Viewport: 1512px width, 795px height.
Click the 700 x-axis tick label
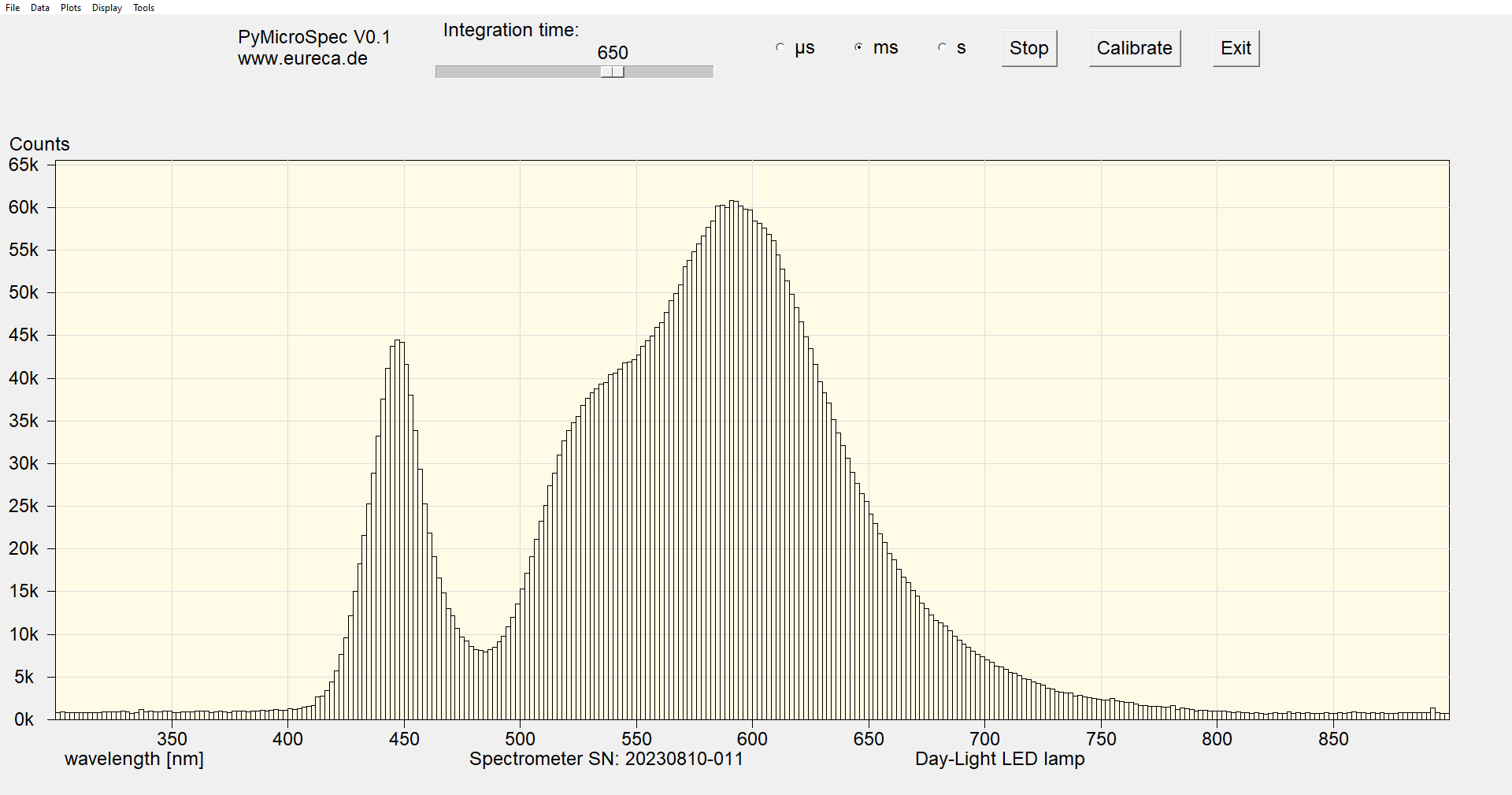[x=984, y=739]
